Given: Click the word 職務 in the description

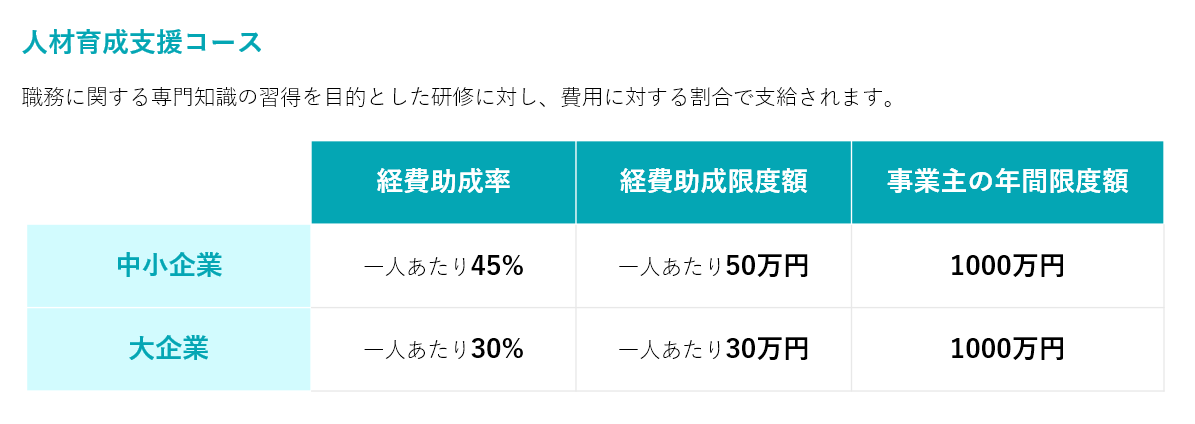Looking at the screenshot, I should click(43, 99).
